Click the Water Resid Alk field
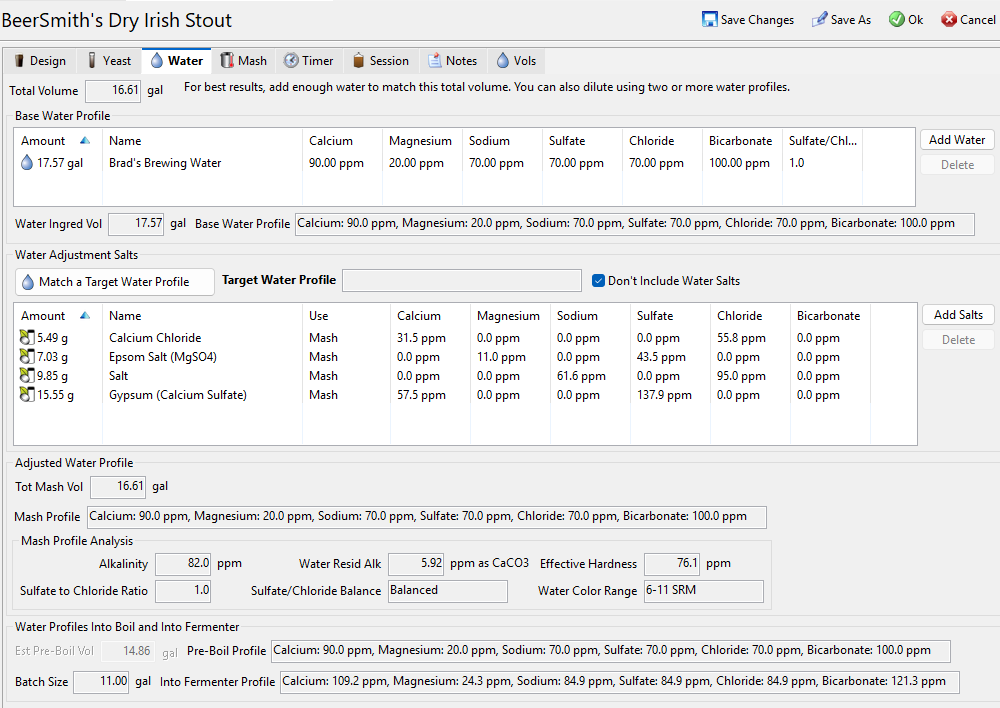The width and height of the screenshot is (1000, 708). (x=416, y=564)
